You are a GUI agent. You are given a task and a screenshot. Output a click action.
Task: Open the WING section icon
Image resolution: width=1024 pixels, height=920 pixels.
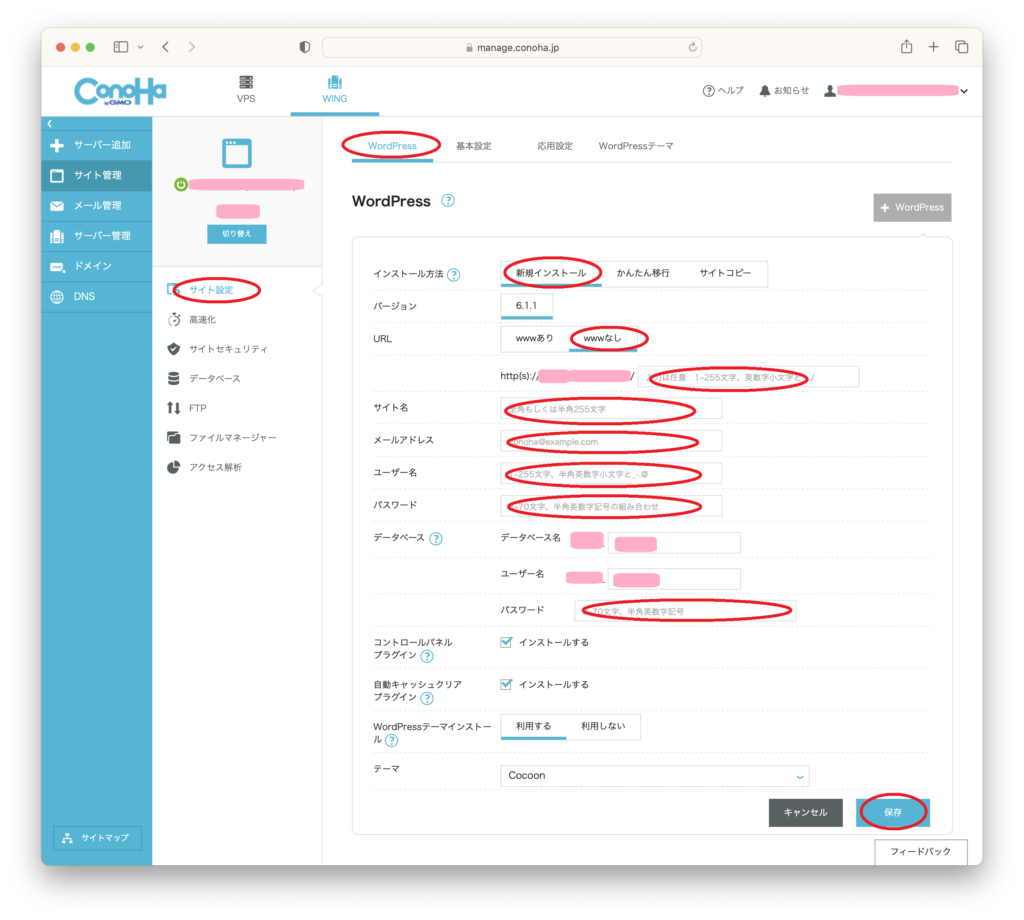point(334,82)
